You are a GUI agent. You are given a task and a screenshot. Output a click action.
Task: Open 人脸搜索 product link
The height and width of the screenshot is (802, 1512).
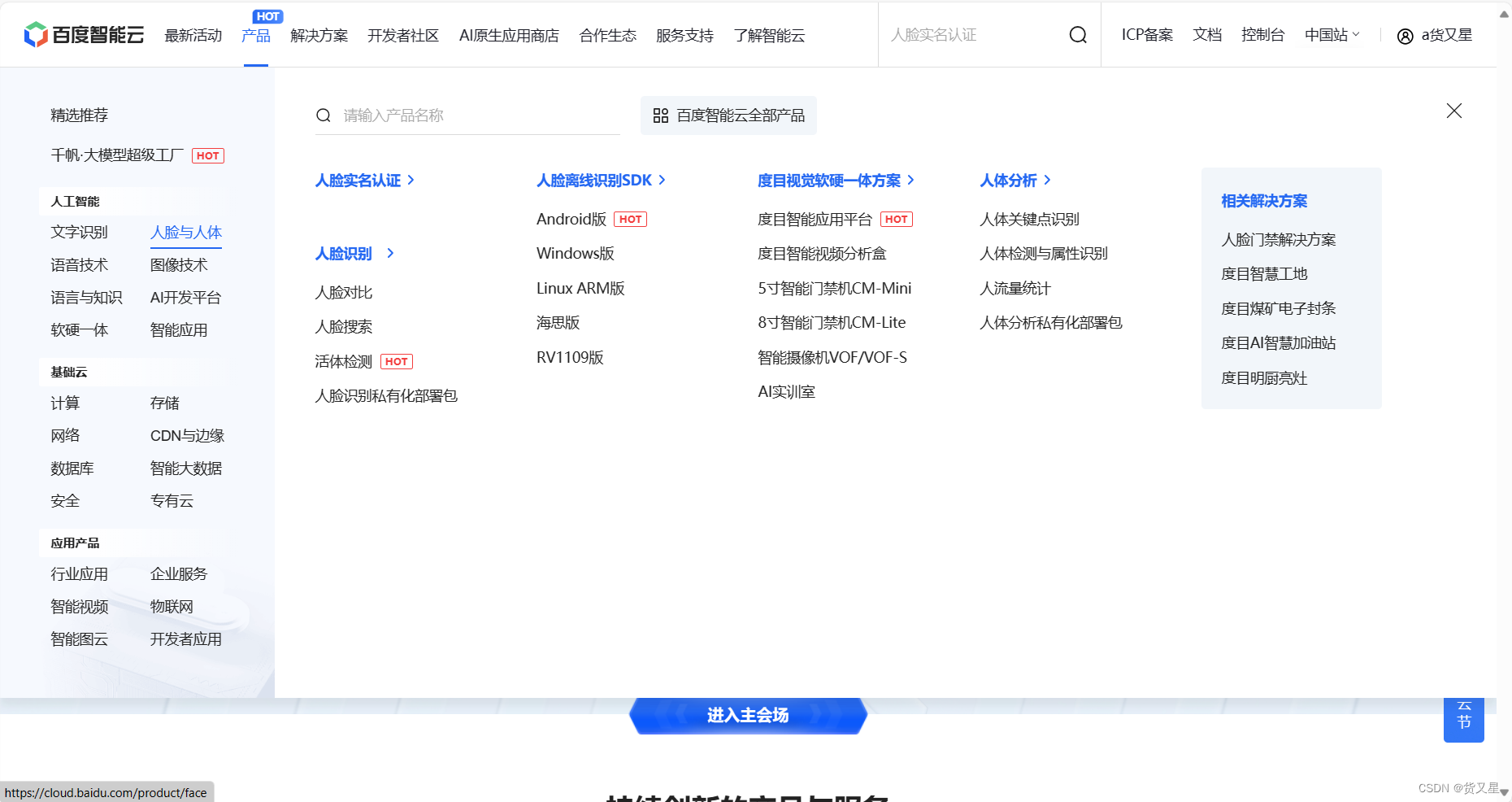tap(344, 327)
